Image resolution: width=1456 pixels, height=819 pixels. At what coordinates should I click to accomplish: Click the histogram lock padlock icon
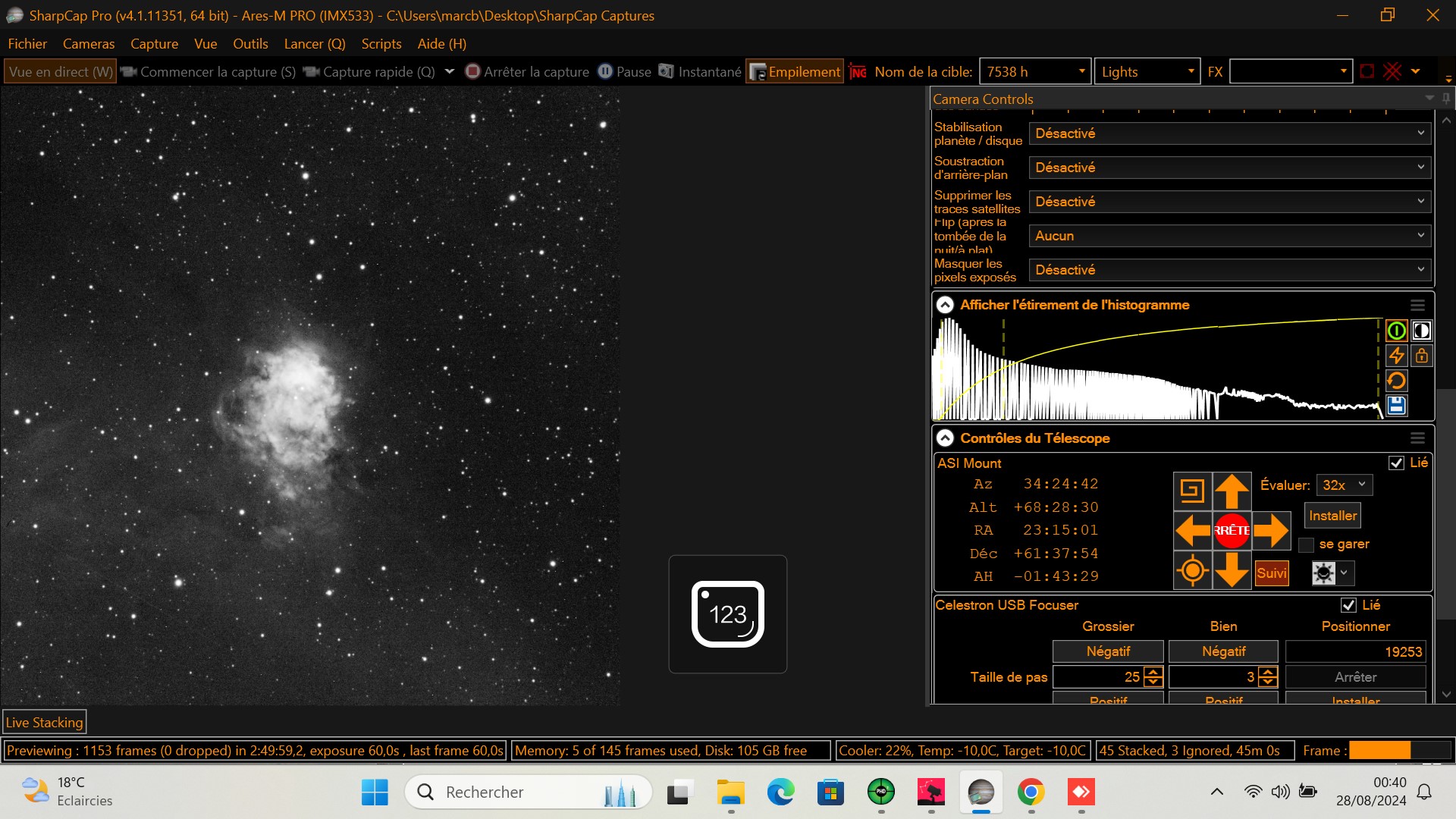1421,356
